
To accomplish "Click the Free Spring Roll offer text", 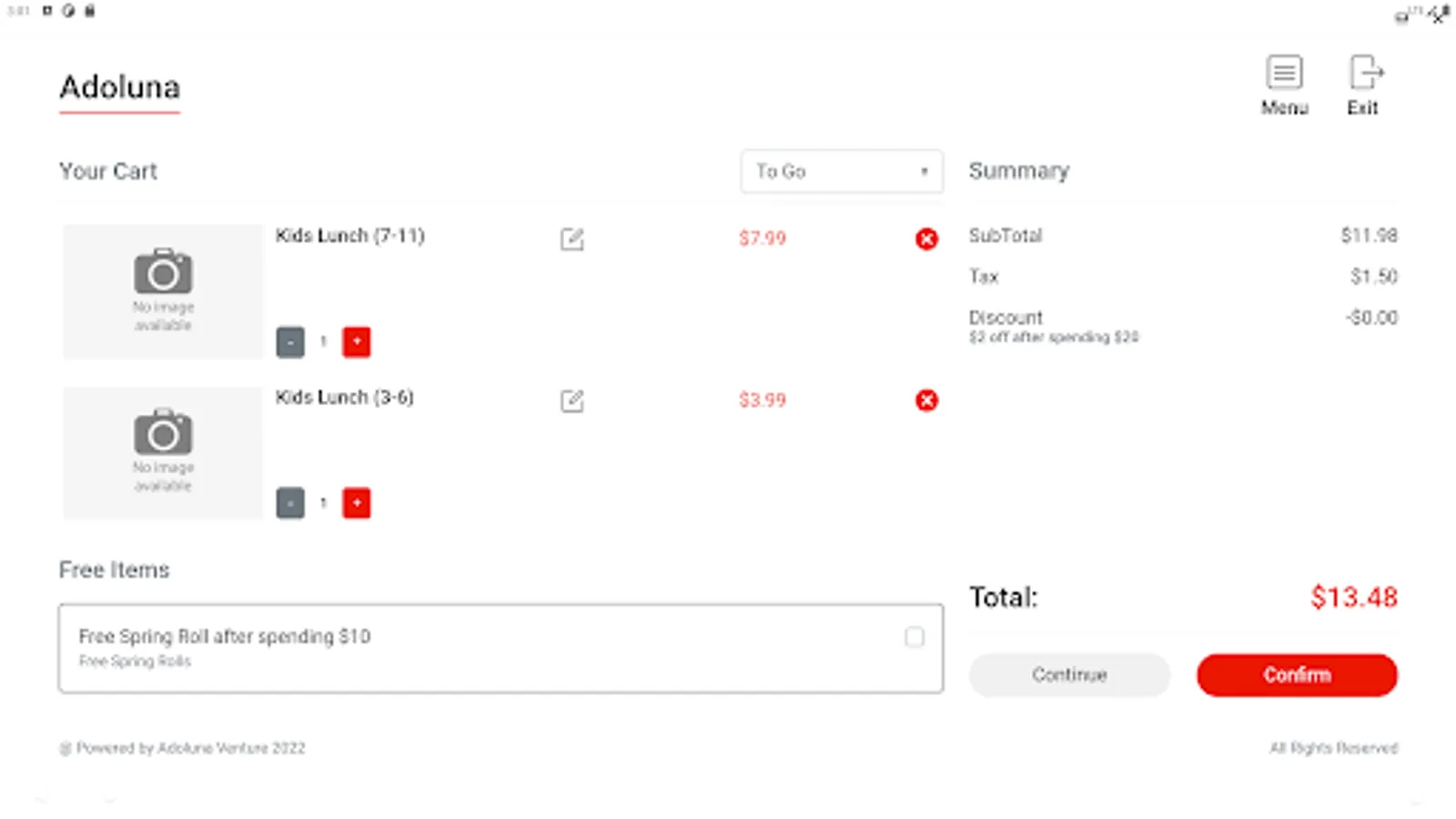I will pos(225,637).
